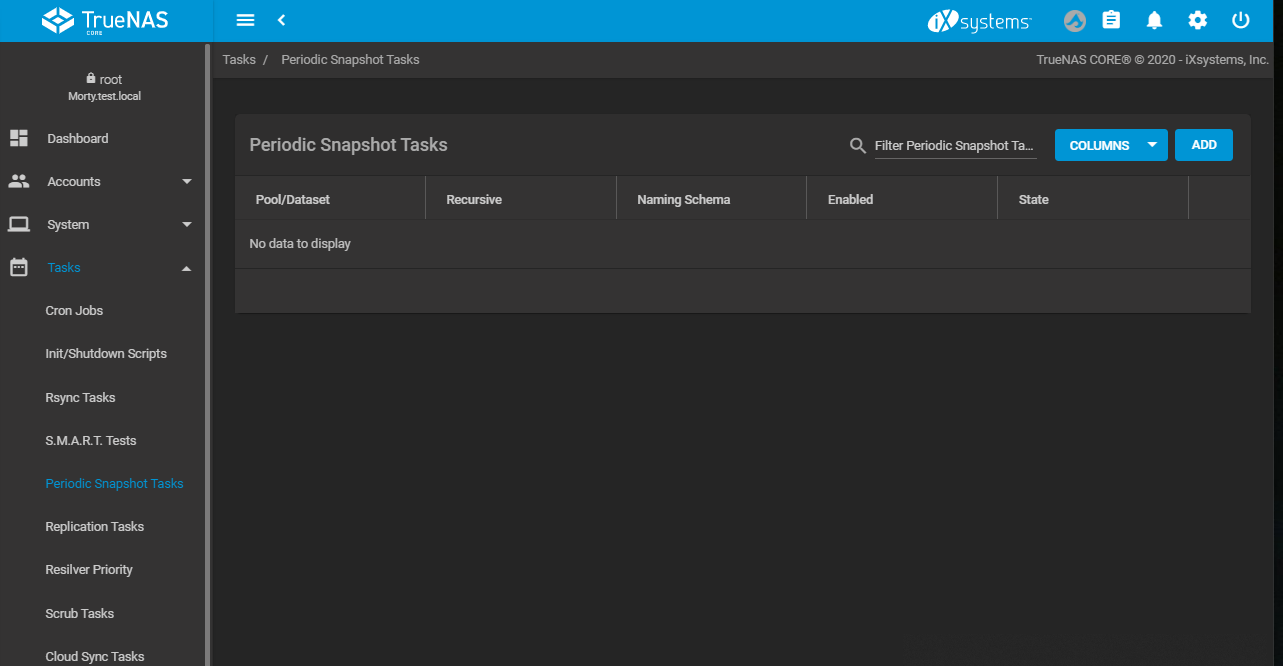Click the power icon in top bar
Image resolution: width=1283 pixels, height=666 pixels.
click(1240, 20)
